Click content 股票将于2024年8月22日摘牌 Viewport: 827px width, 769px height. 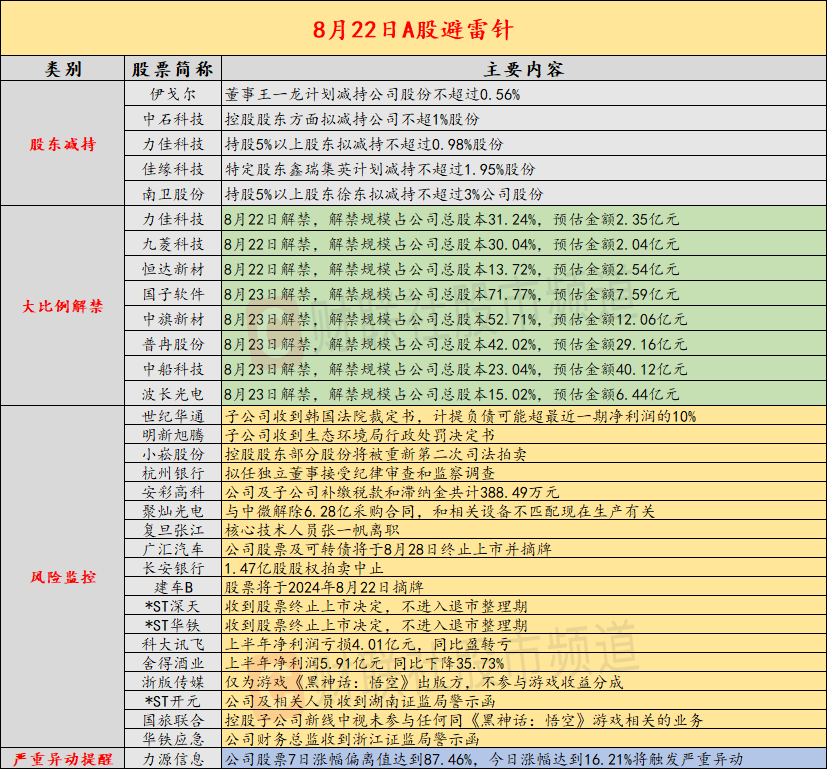coord(324,587)
